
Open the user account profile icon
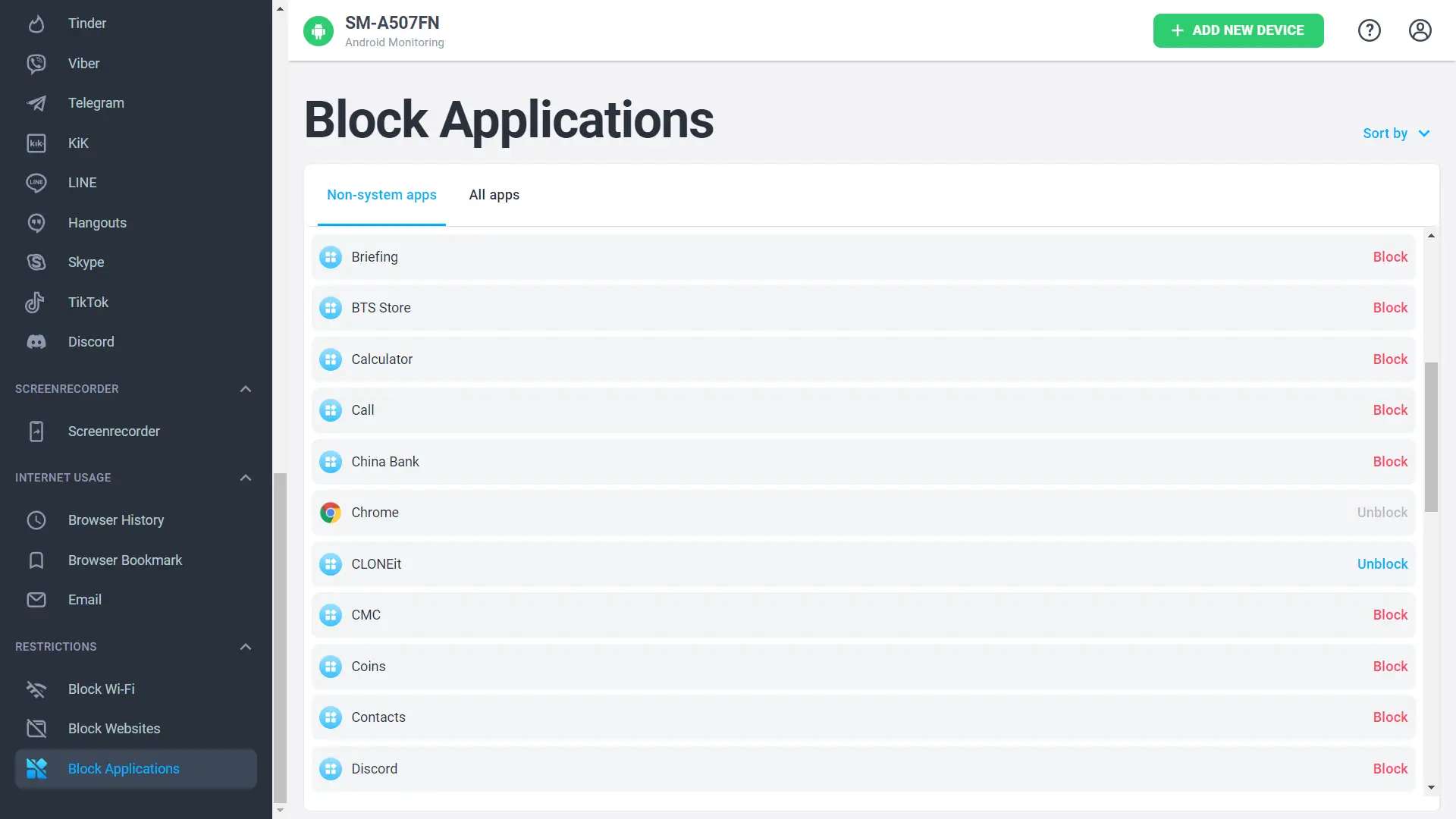tap(1420, 30)
